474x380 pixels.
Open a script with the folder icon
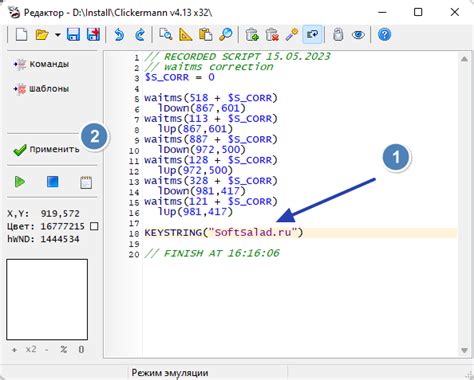pyautogui.click(x=42, y=35)
